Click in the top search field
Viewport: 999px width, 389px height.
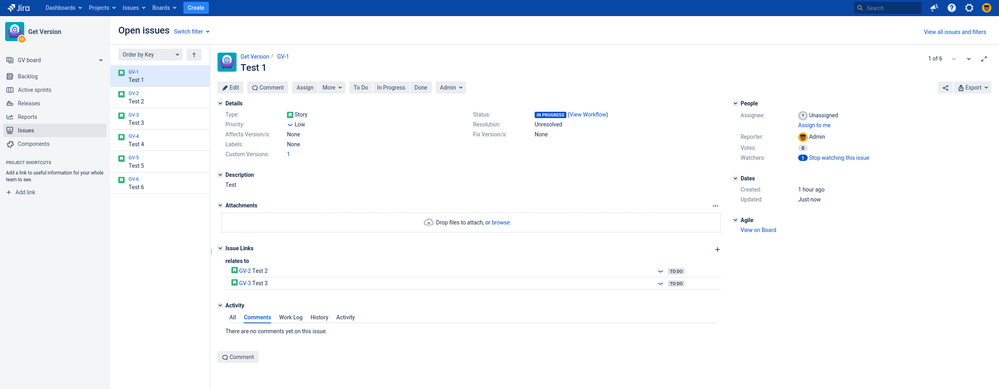tap(888, 8)
